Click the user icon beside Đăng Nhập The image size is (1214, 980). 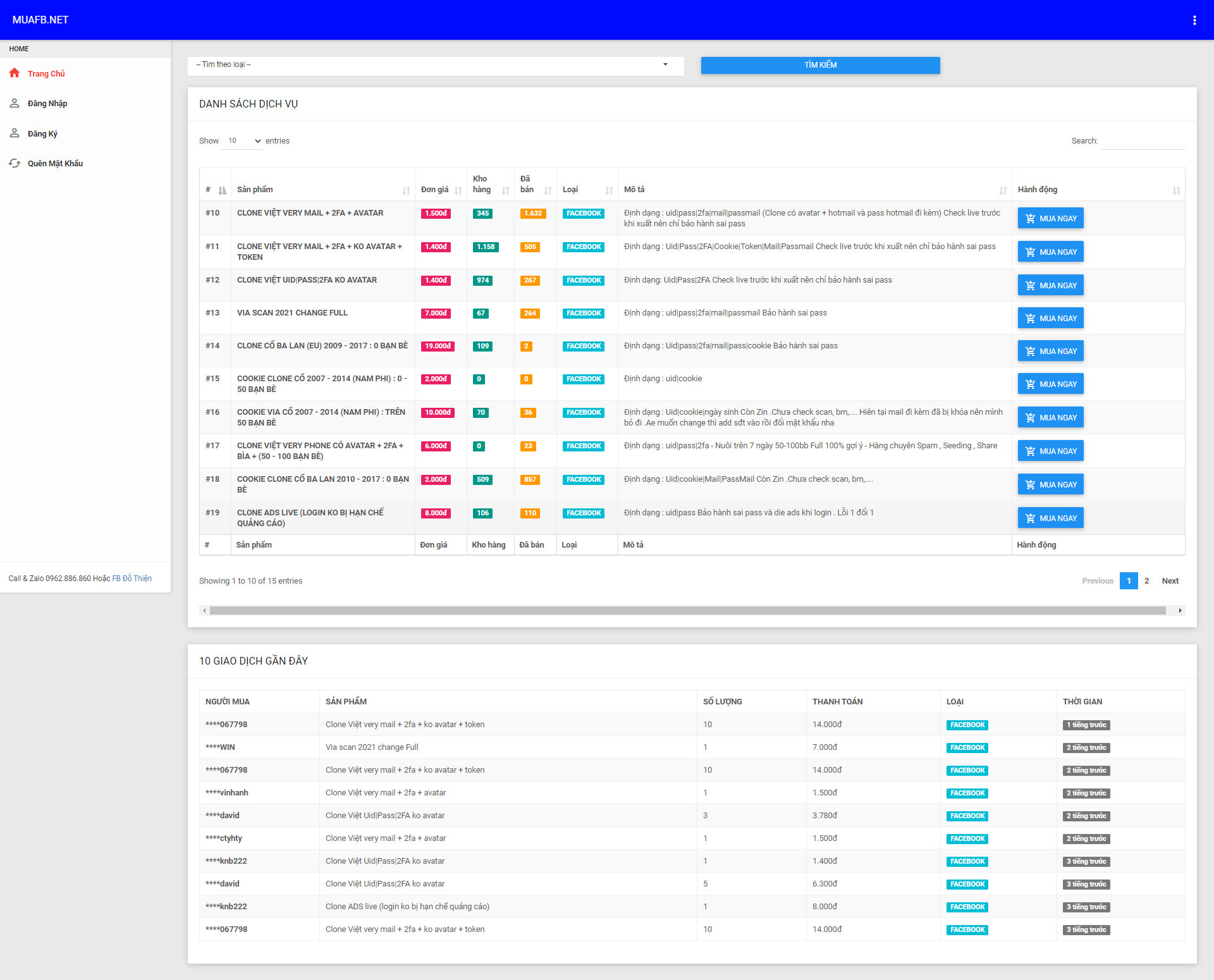tap(15, 103)
